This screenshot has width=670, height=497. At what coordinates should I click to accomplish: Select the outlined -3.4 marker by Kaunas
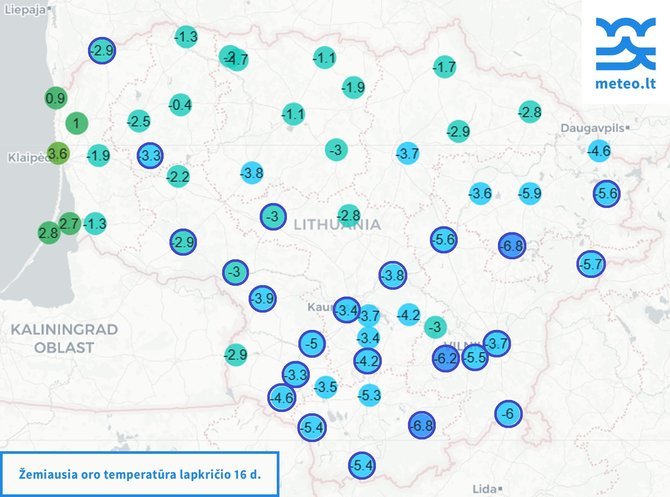point(347,310)
